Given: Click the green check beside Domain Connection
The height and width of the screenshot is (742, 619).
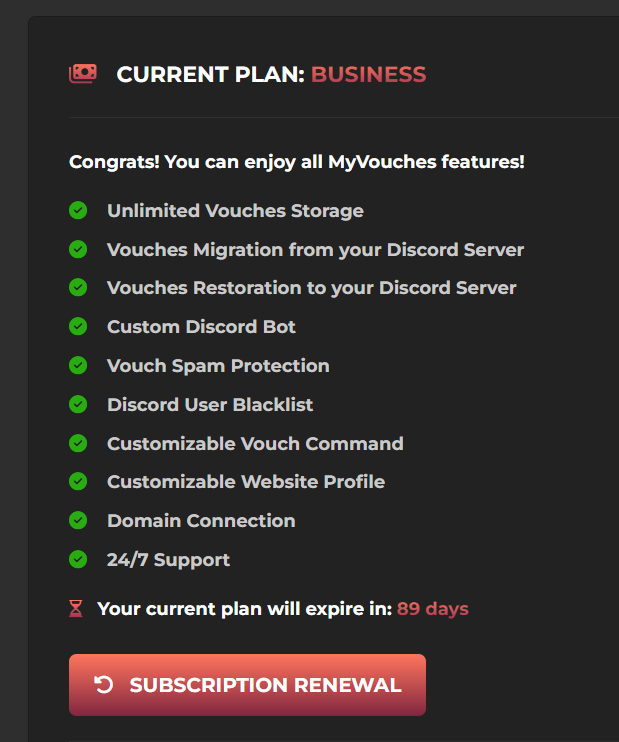Looking at the screenshot, I should [78, 520].
